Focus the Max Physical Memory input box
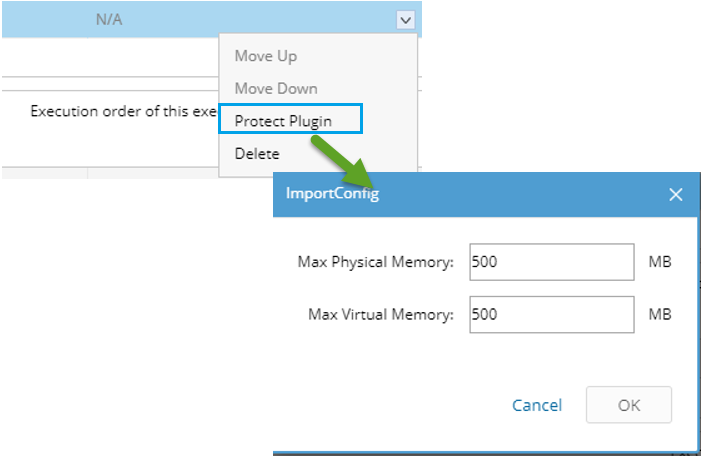This screenshot has width=703, height=459. tap(550, 262)
